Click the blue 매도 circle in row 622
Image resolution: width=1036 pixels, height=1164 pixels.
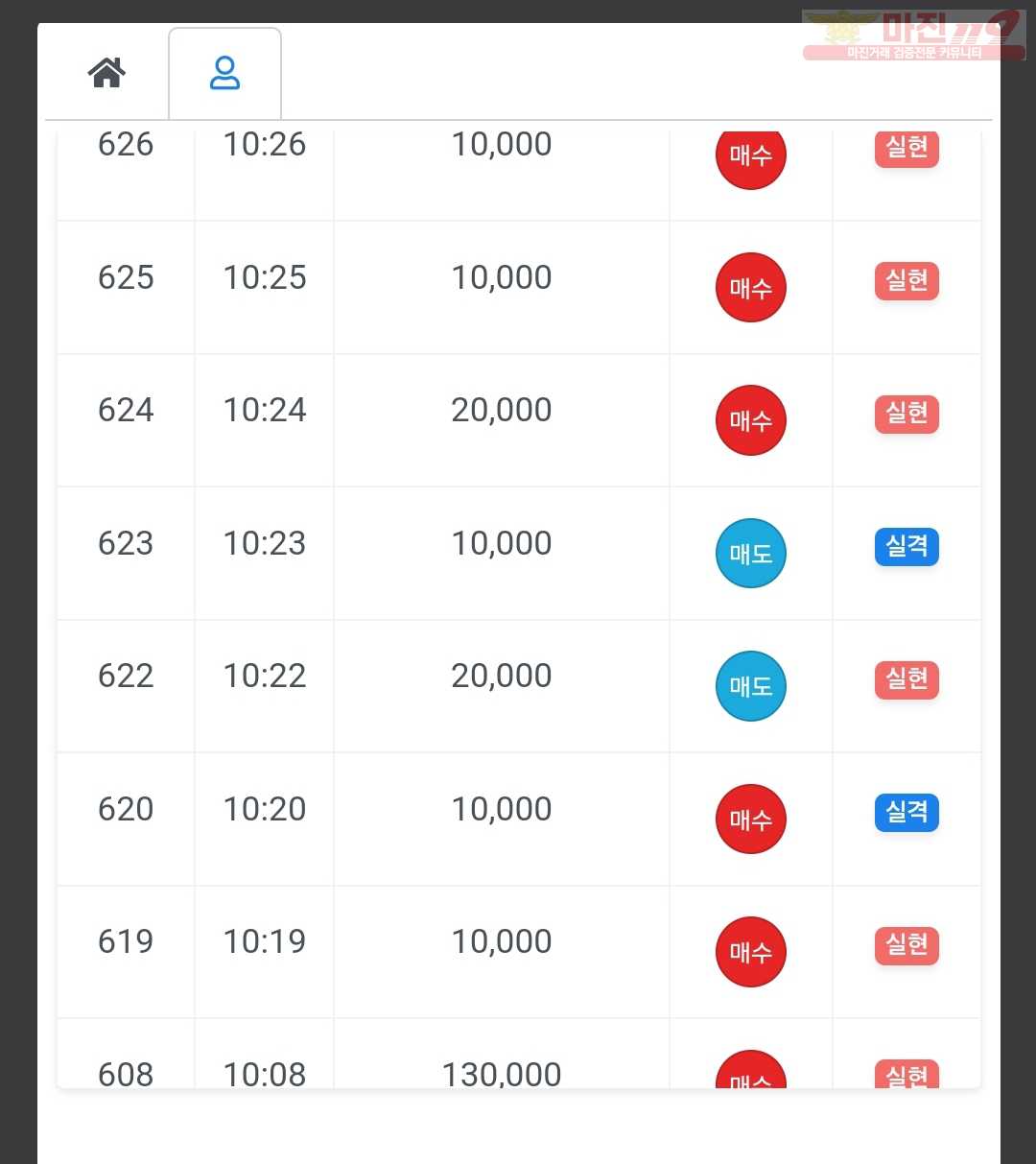coord(751,686)
